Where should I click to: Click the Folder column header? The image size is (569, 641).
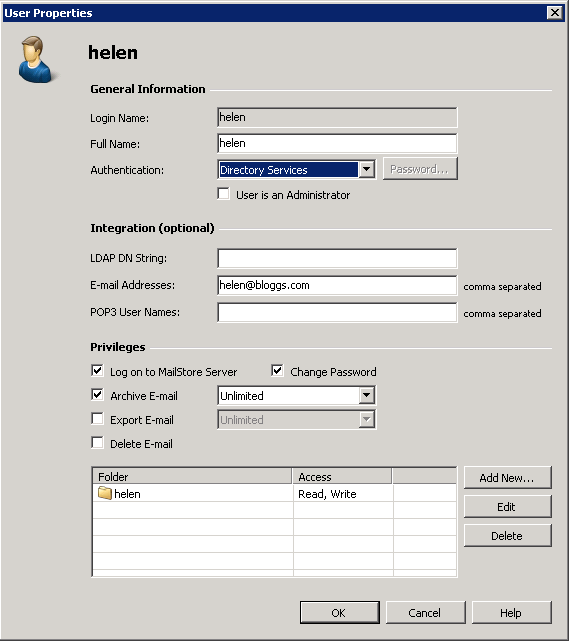(x=192, y=477)
